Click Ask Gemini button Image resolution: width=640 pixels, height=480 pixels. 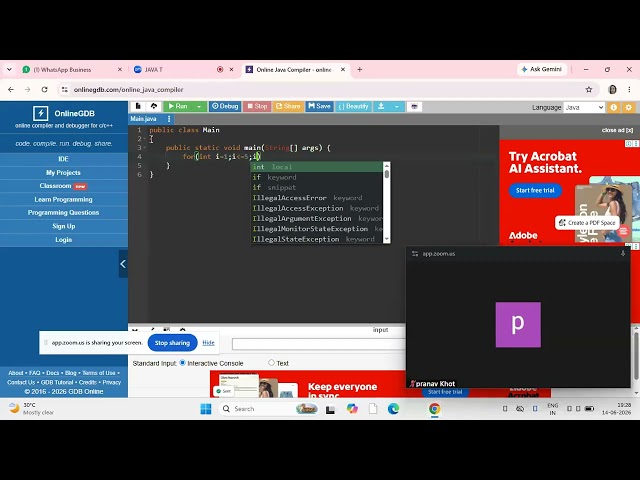click(541, 69)
